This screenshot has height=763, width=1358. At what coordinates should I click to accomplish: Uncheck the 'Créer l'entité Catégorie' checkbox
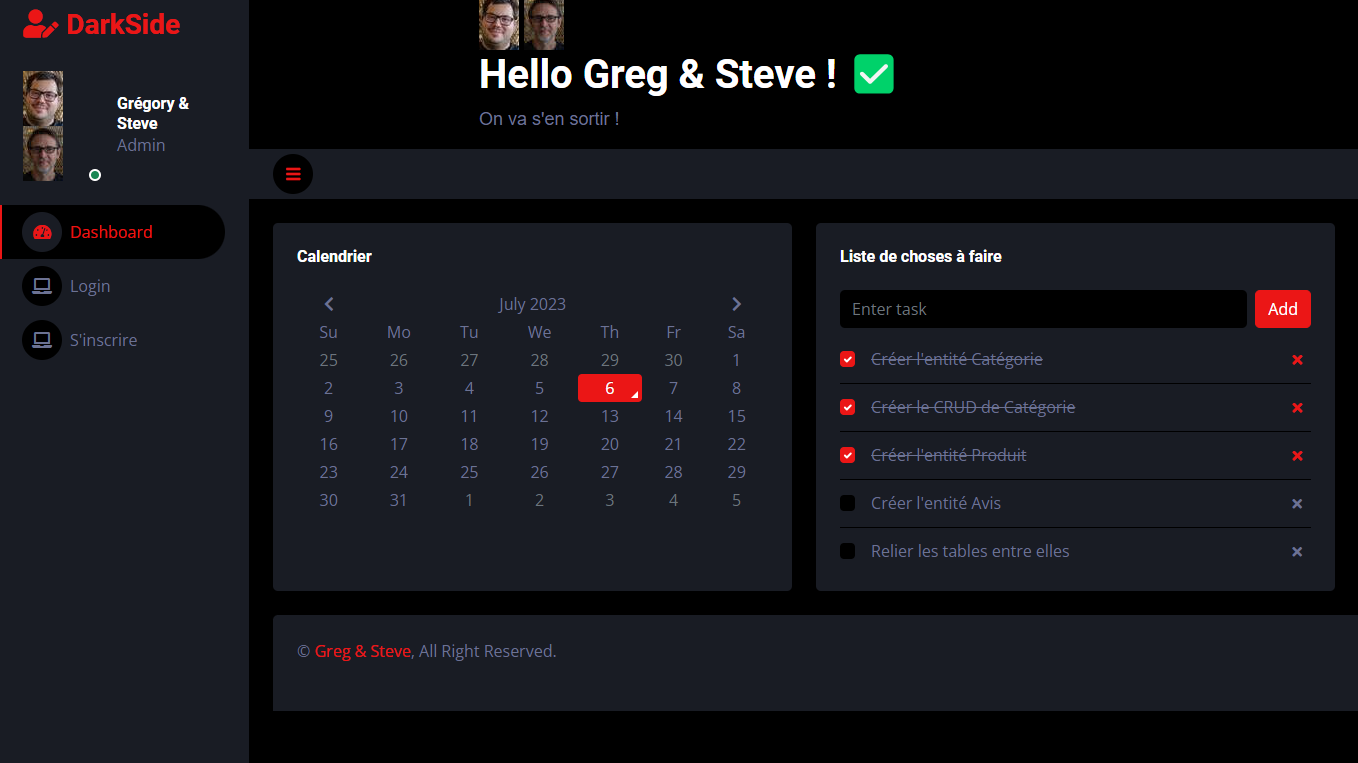[x=848, y=360]
